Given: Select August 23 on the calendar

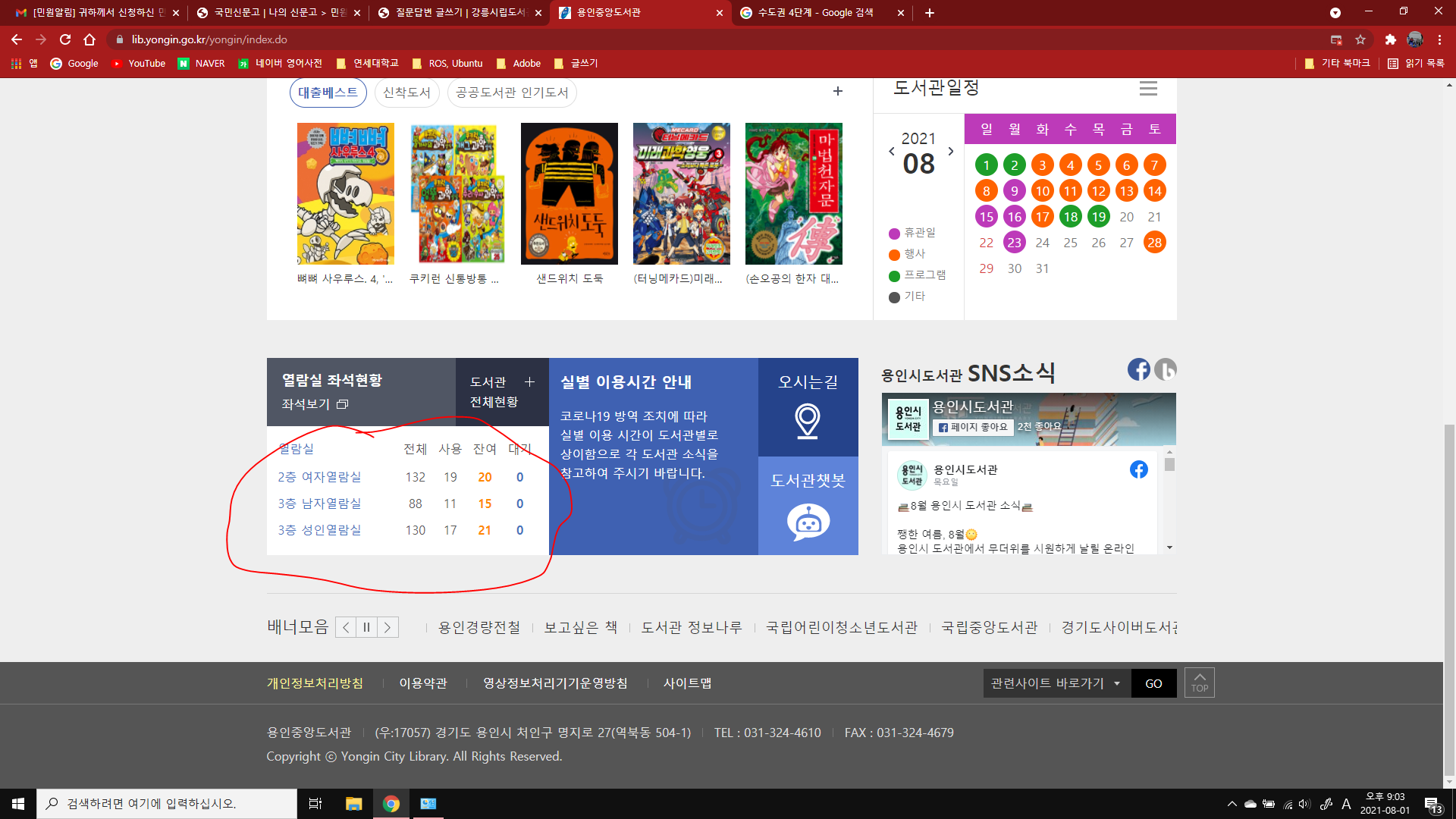Looking at the screenshot, I should pos(1014,243).
